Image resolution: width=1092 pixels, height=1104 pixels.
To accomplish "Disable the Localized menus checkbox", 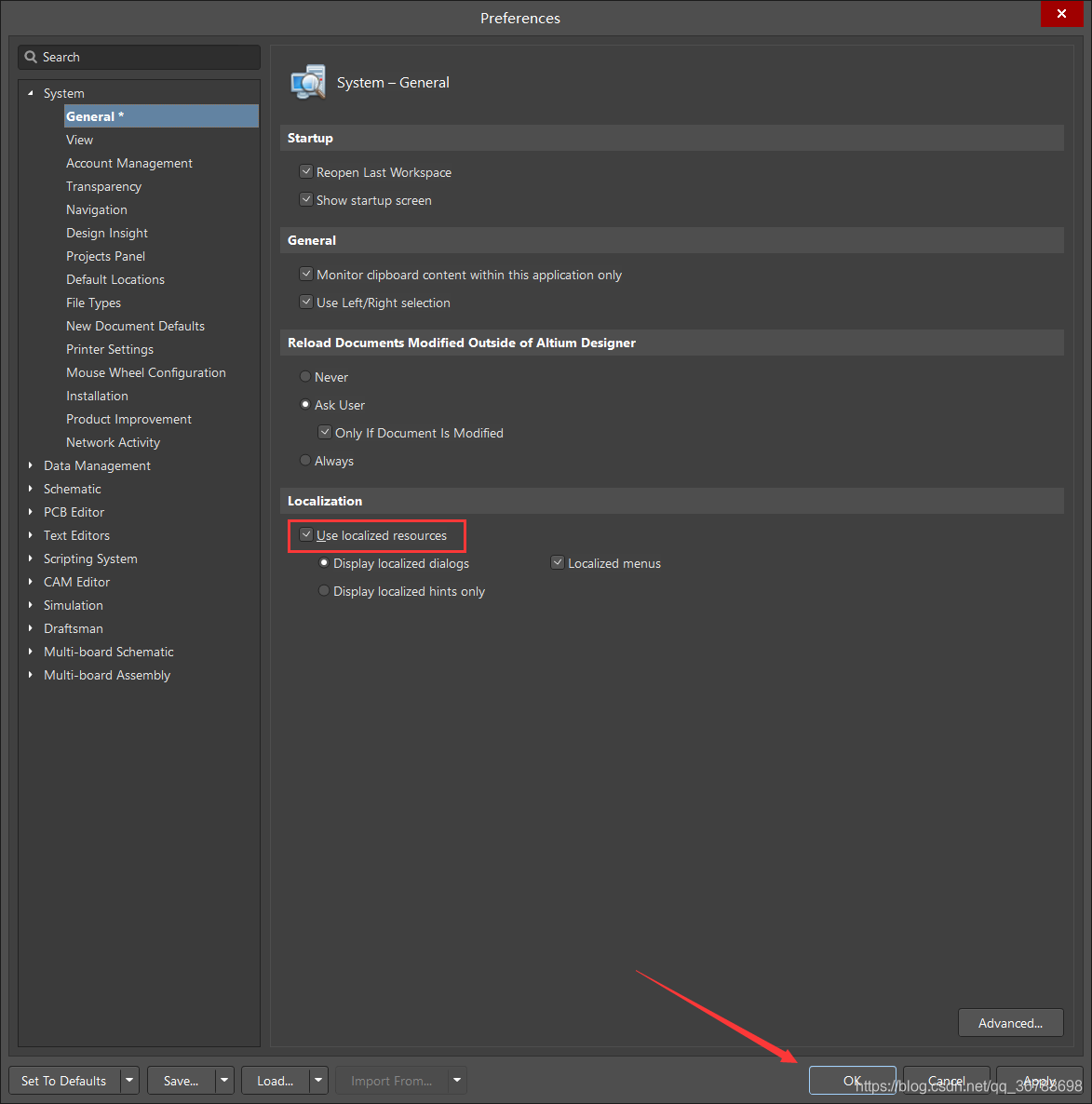I will 558,563.
